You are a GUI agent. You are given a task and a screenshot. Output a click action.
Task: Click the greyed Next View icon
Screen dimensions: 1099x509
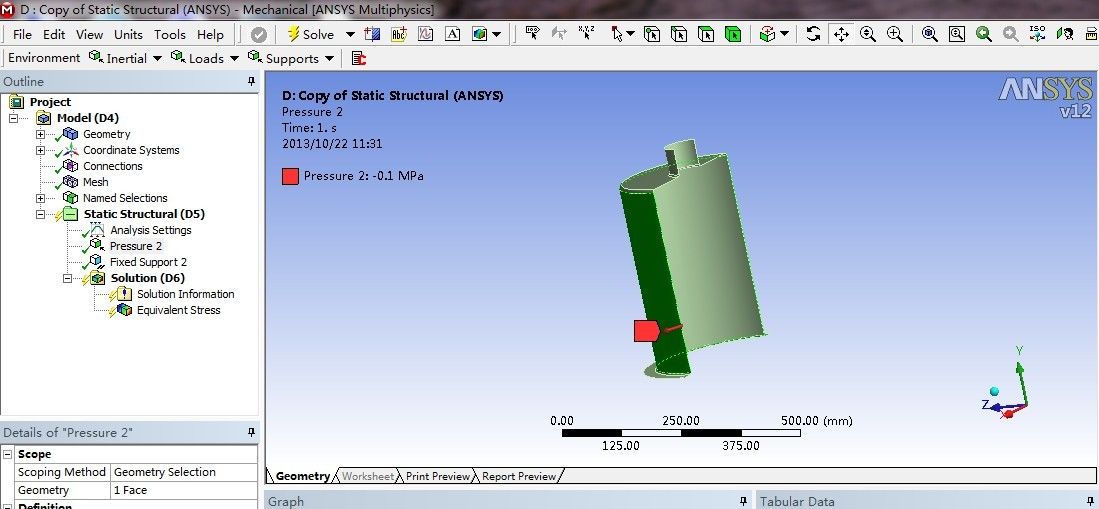pos(1011,34)
